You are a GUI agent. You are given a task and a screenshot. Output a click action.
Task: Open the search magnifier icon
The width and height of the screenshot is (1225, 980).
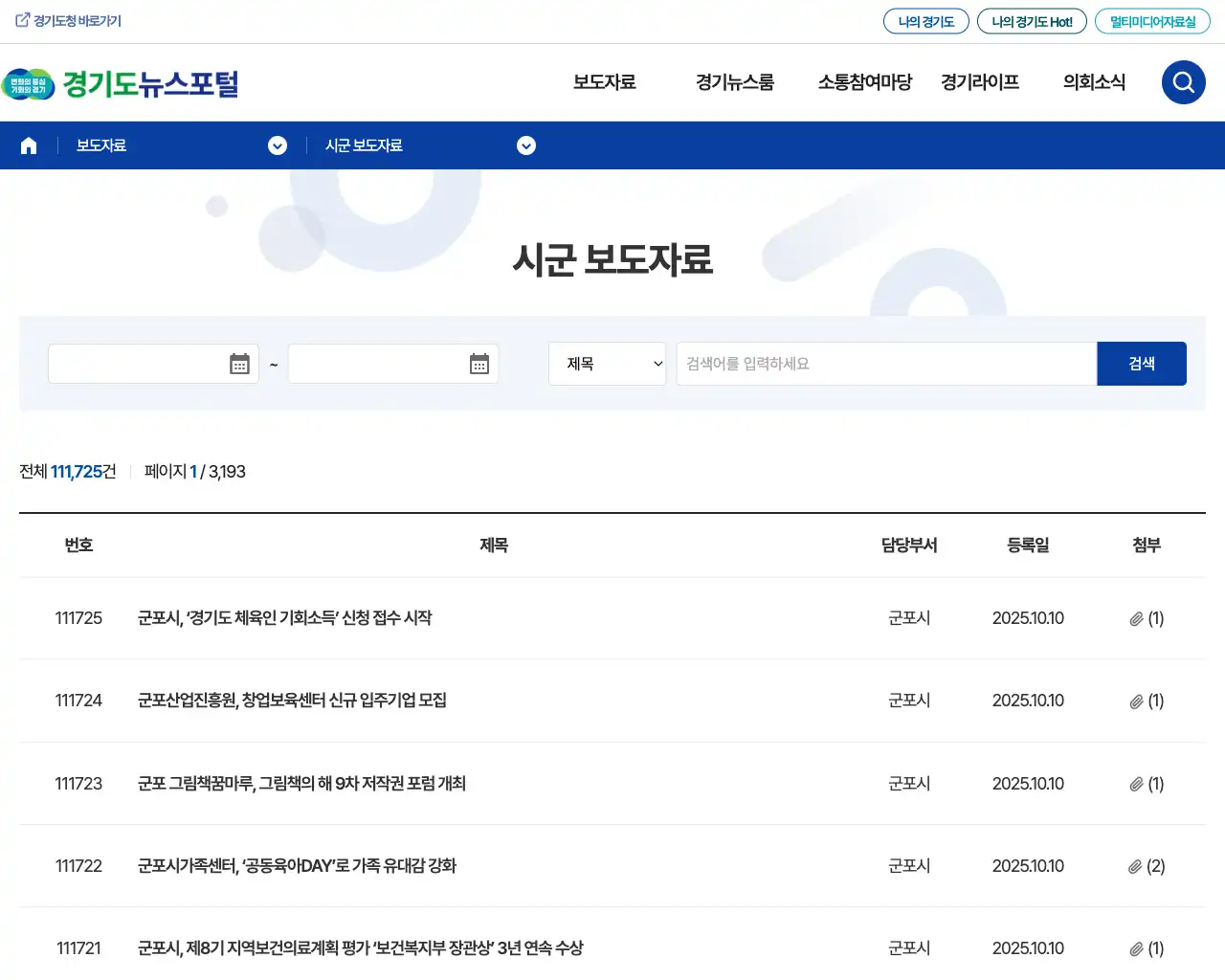pos(1183,82)
